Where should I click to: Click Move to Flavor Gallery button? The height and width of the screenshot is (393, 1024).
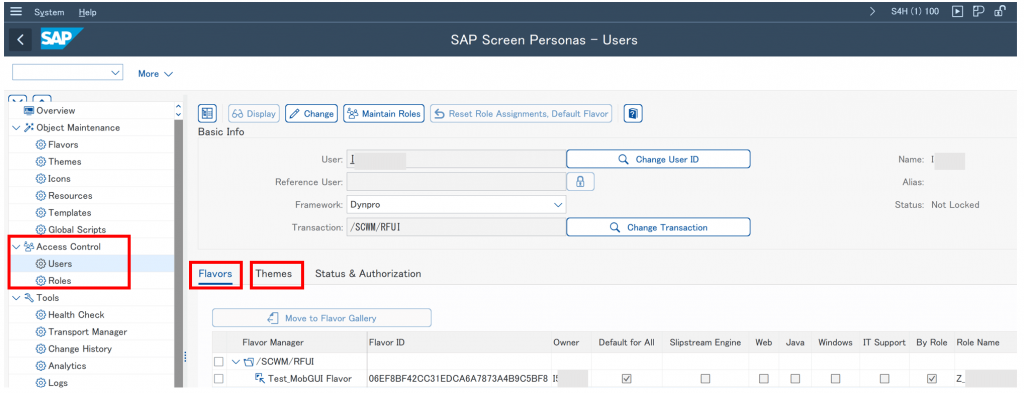(x=321, y=318)
